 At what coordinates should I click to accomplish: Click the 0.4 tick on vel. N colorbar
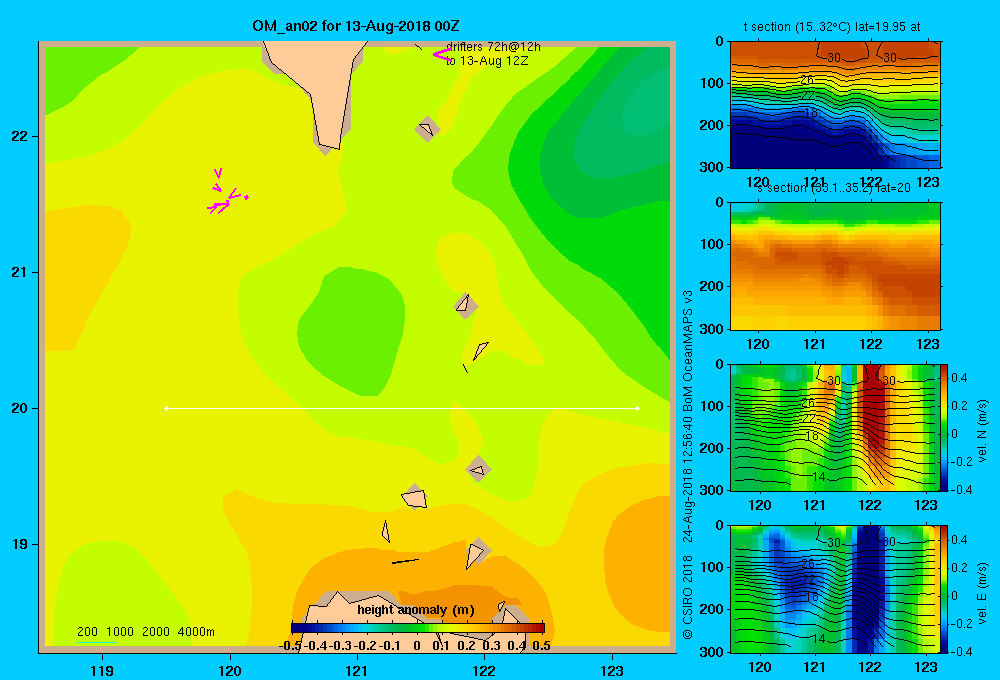pos(959,378)
